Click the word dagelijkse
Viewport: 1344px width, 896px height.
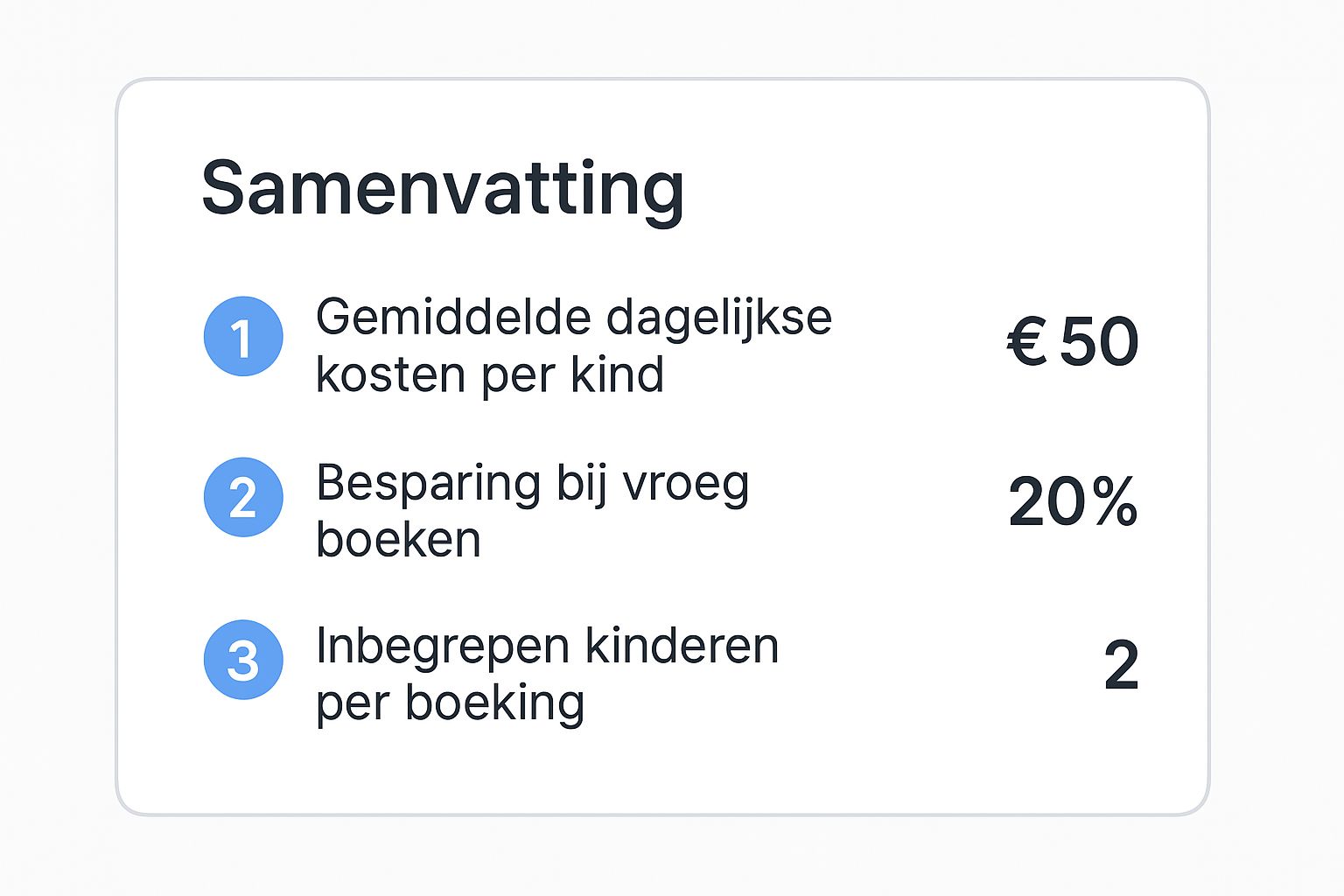[719, 318]
